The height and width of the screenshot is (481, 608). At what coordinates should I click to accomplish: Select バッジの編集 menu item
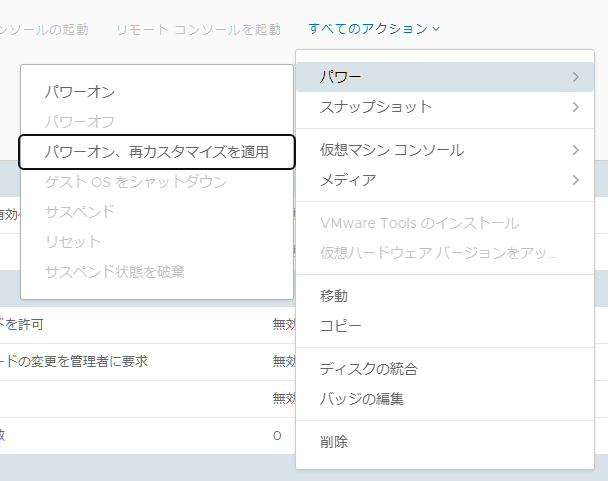[x=445, y=399]
